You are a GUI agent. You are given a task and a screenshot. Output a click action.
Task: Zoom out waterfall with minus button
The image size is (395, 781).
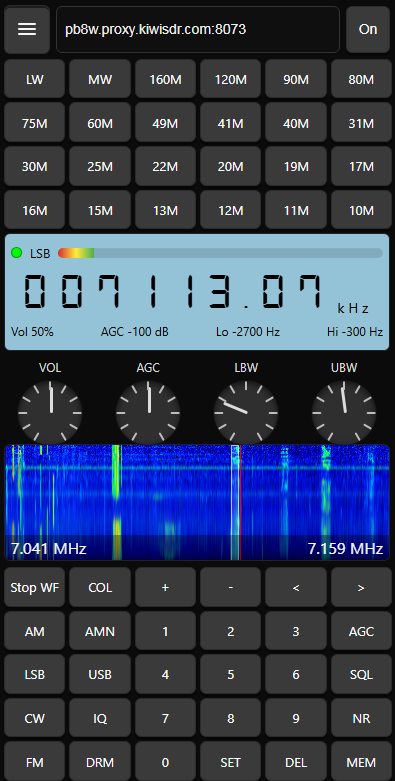pyautogui.click(x=231, y=588)
